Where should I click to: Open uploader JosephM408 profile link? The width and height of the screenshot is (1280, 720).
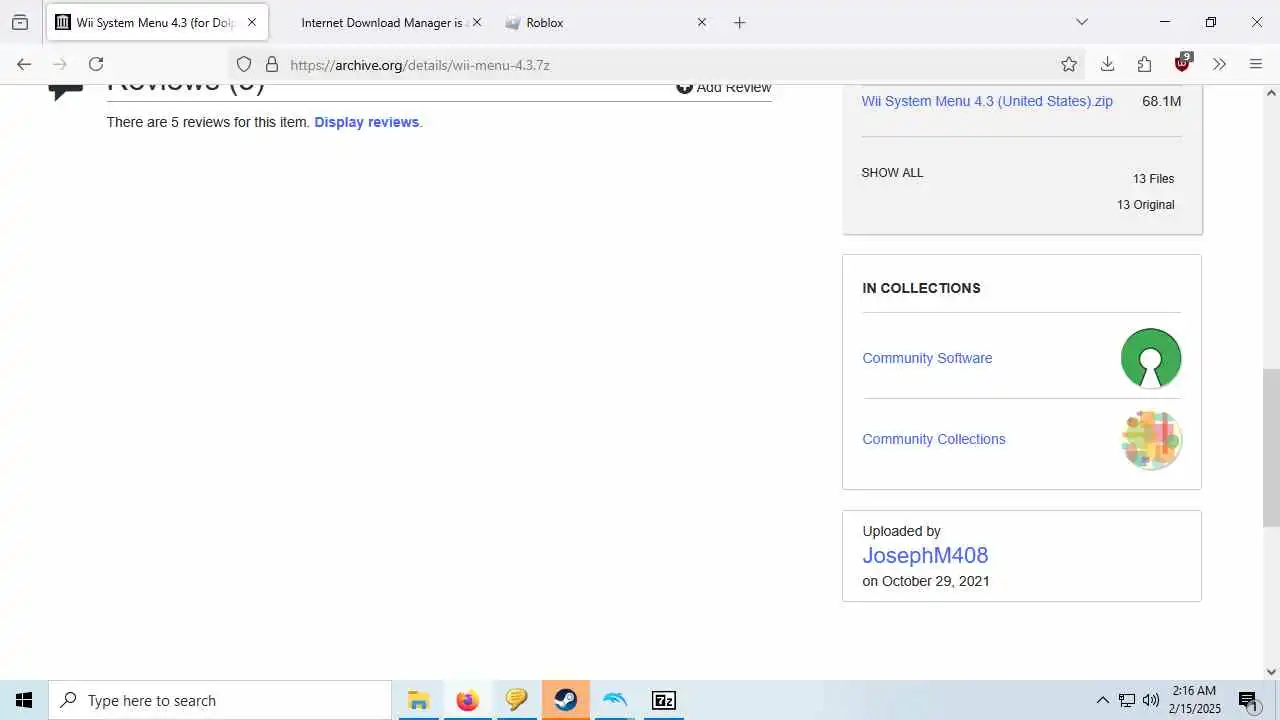(925, 555)
